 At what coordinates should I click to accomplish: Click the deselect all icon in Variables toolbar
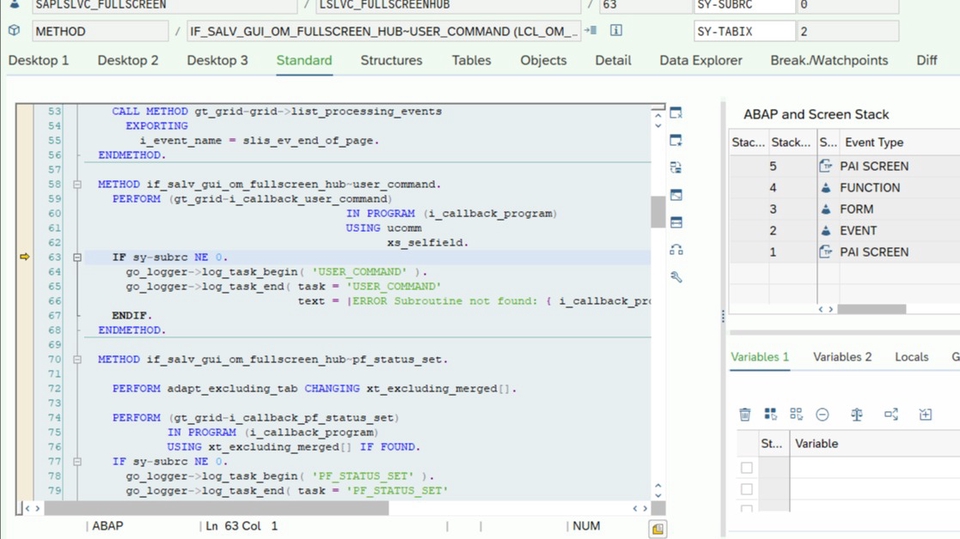(x=796, y=415)
